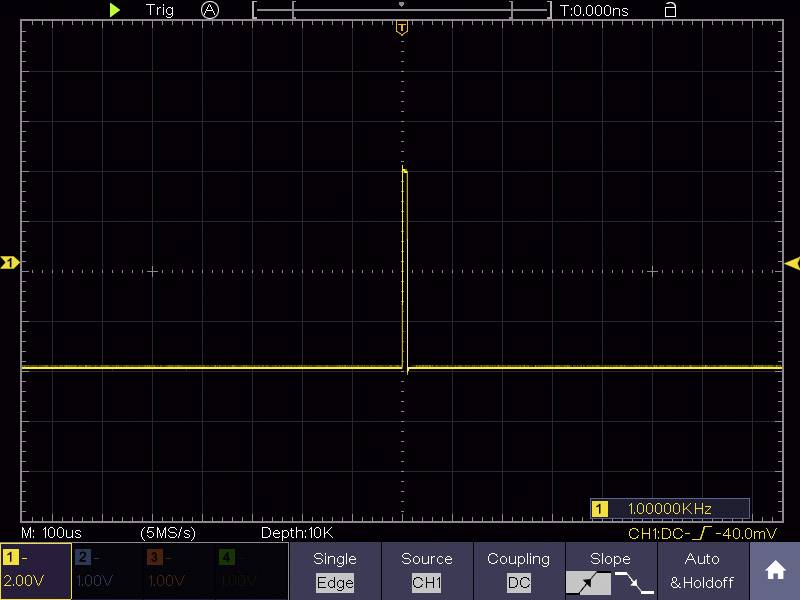Screen dimensions: 800x600
Task: Click the CH1:DC trigger status readout
Action: tap(700, 534)
